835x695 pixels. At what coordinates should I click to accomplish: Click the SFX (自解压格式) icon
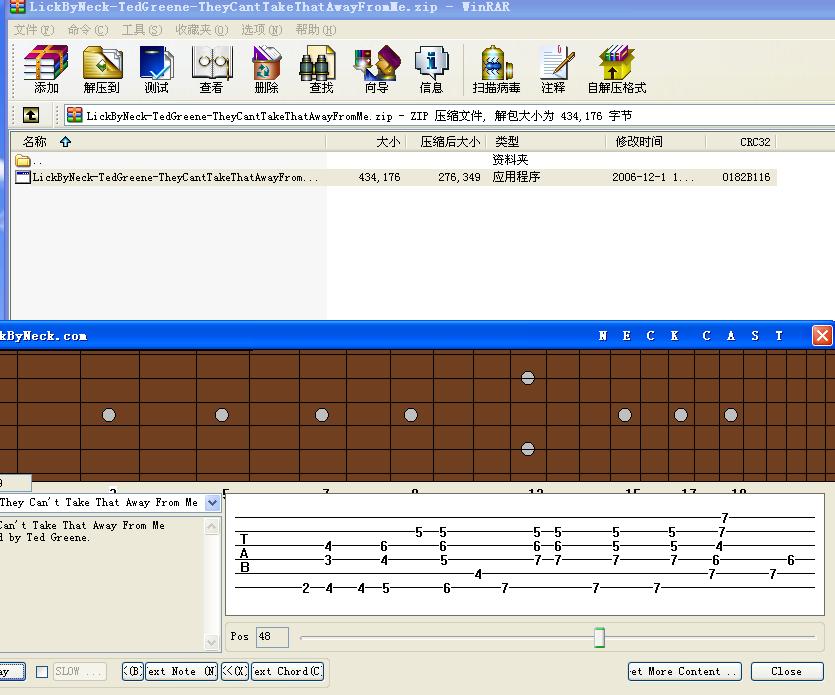click(x=617, y=70)
